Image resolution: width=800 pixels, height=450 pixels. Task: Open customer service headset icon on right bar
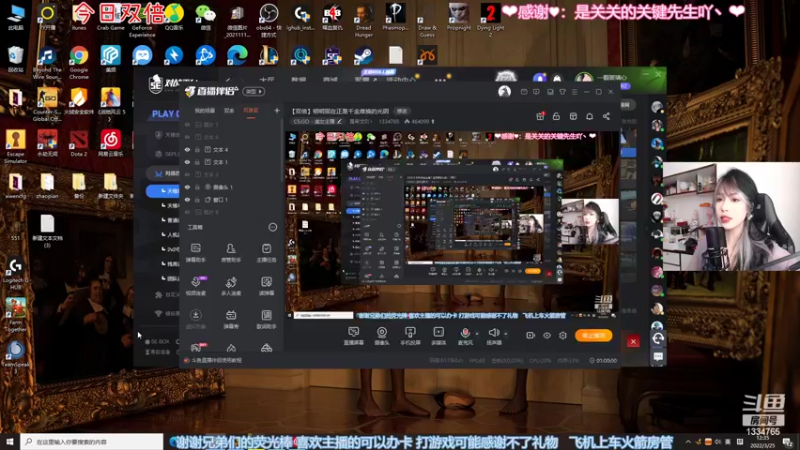[658, 339]
